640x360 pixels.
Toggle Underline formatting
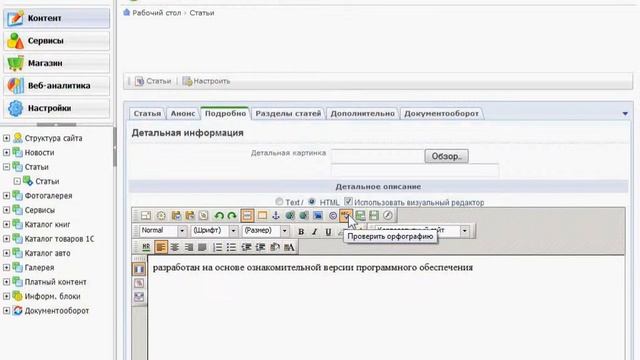328,231
